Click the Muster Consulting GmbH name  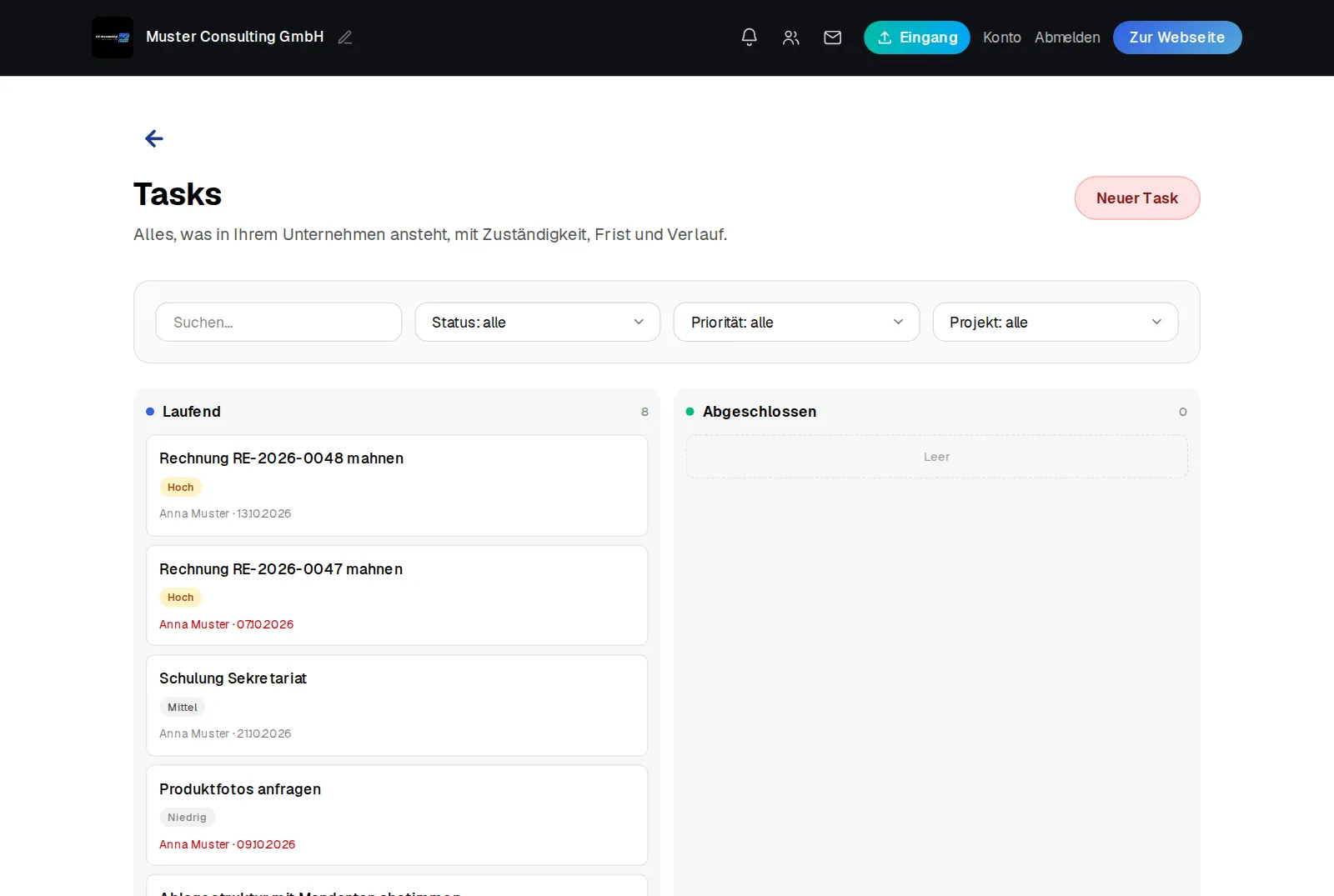click(x=235, y=37)
